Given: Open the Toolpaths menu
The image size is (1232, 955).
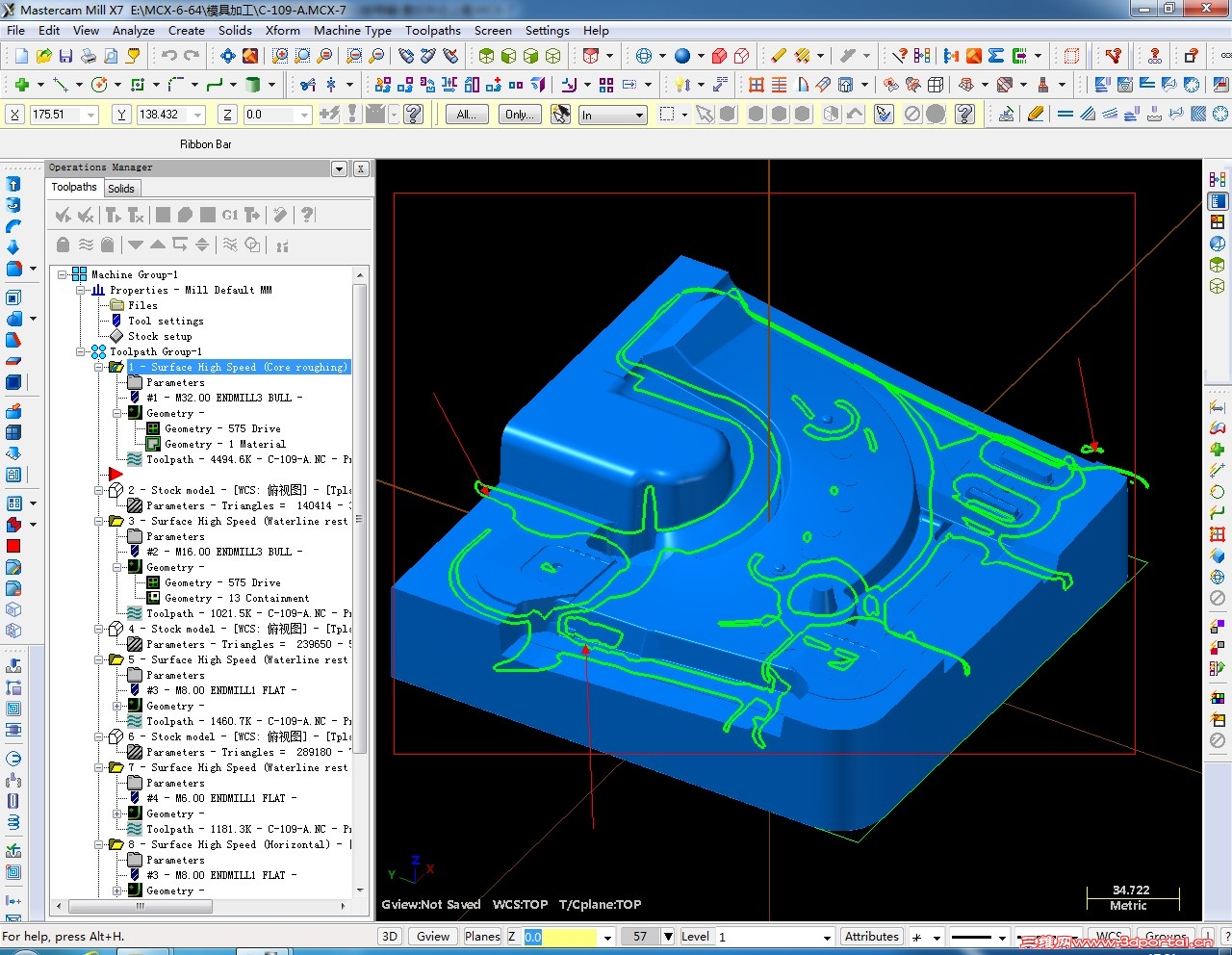Looking at the screenshot, I should pyautogui.click(x=432, y=30).
